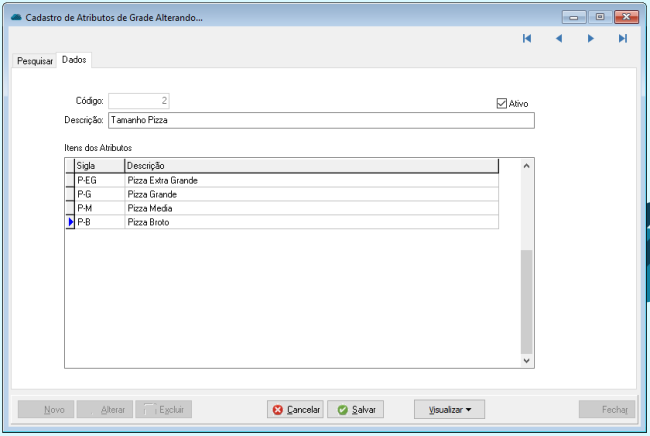Click the blue row indicator beside P-B
This screenshot has height=436, width=650.
(70, 222)
